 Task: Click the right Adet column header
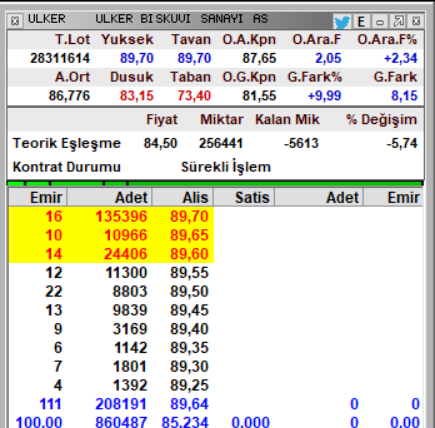point(319,198)
